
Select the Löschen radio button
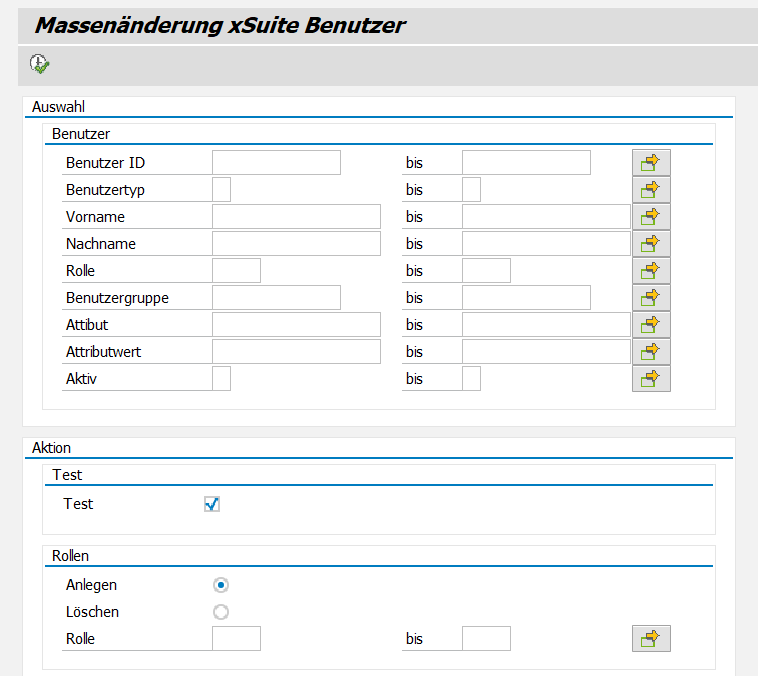221,612
